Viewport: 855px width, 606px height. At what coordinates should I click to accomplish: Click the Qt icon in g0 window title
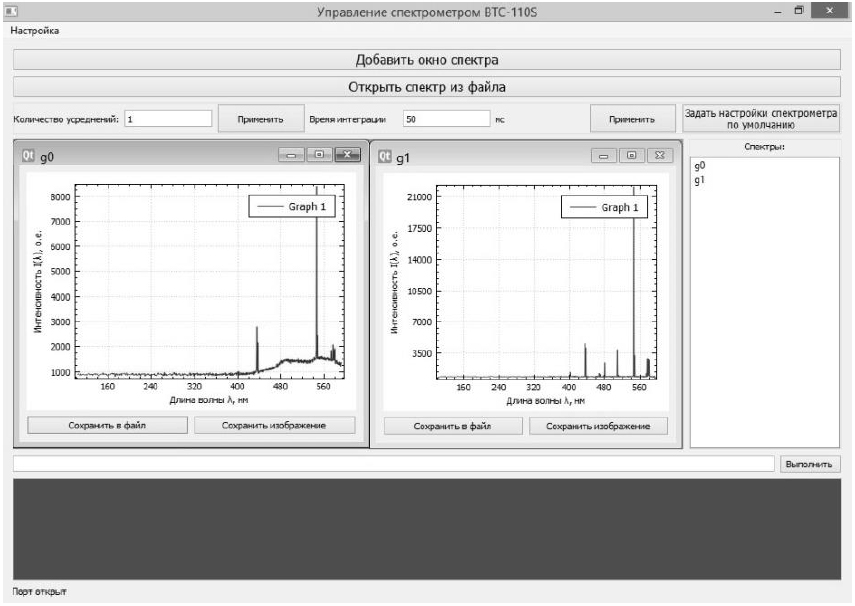pos(28,155)
